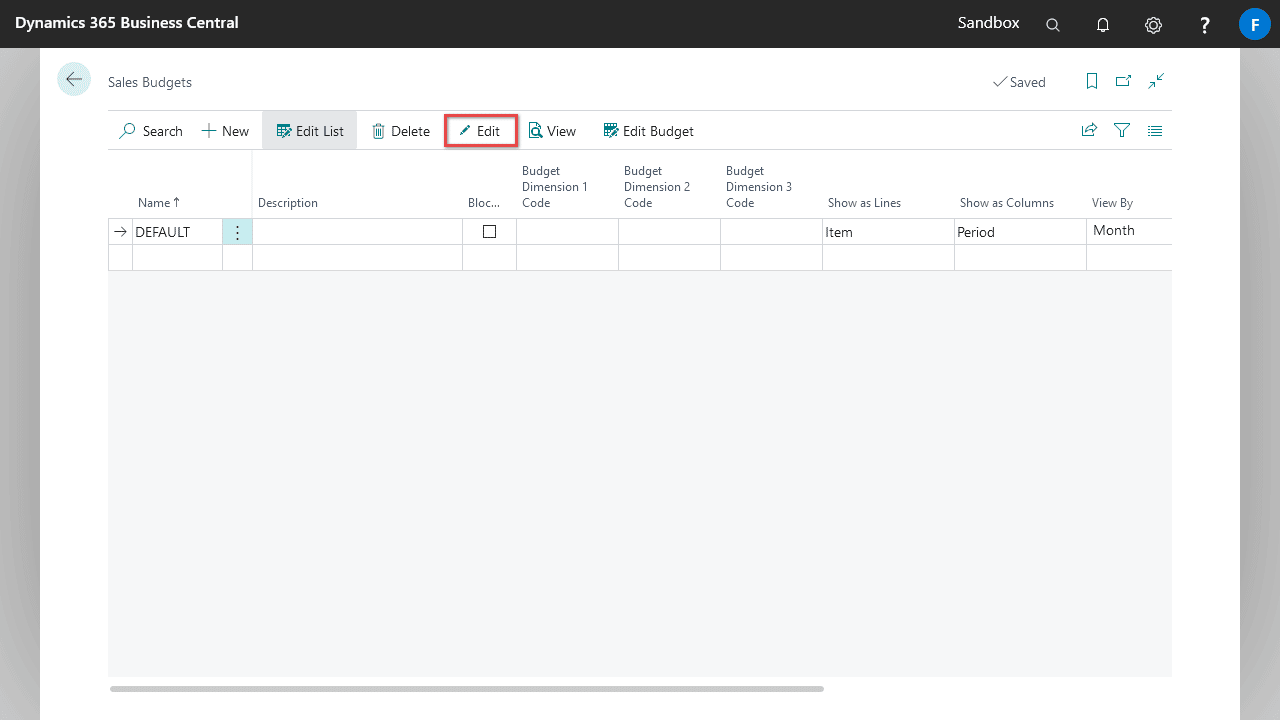Open the bookmark icon for this page
The width and height of the screenshot is (1280, 720).
(1092, 81)
